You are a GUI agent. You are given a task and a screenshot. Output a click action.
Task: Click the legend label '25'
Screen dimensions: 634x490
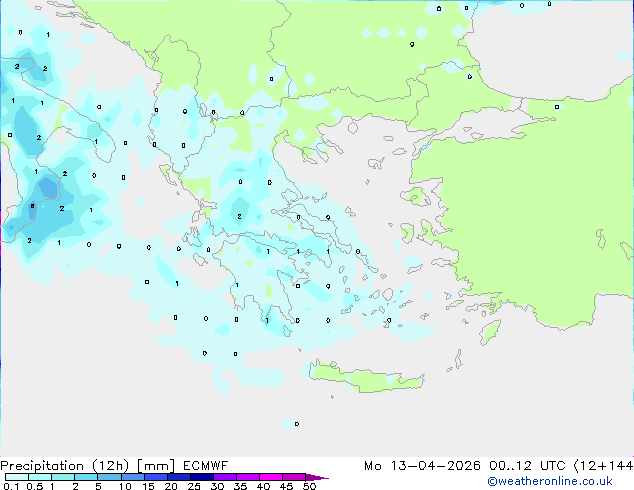point(194,486)
